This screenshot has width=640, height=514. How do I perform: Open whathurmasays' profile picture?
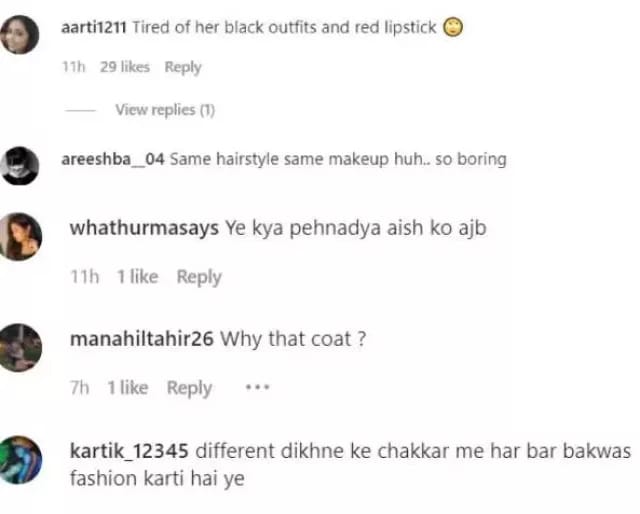click(20, 236)
